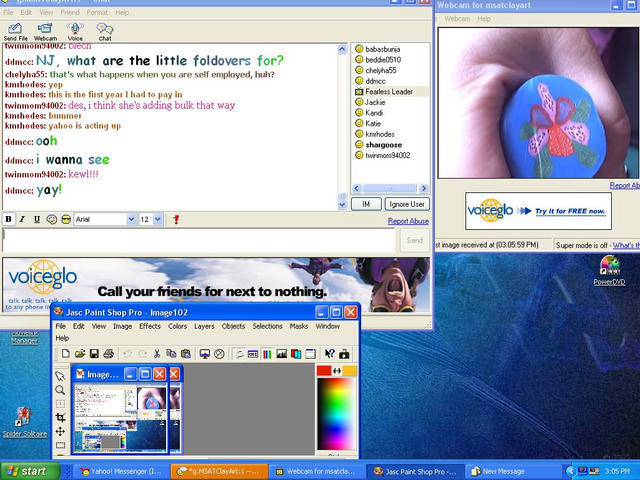Click the Copy icon in Paint Shop Pro
This screenshot has height=480, width=640.
pos(171,353)
